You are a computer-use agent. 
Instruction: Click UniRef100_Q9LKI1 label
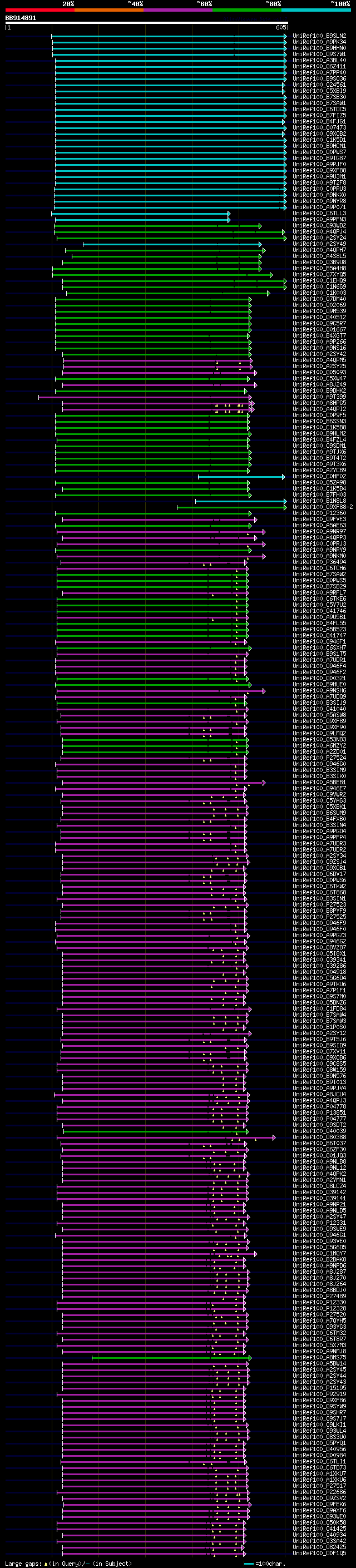tap(319, 1424)
